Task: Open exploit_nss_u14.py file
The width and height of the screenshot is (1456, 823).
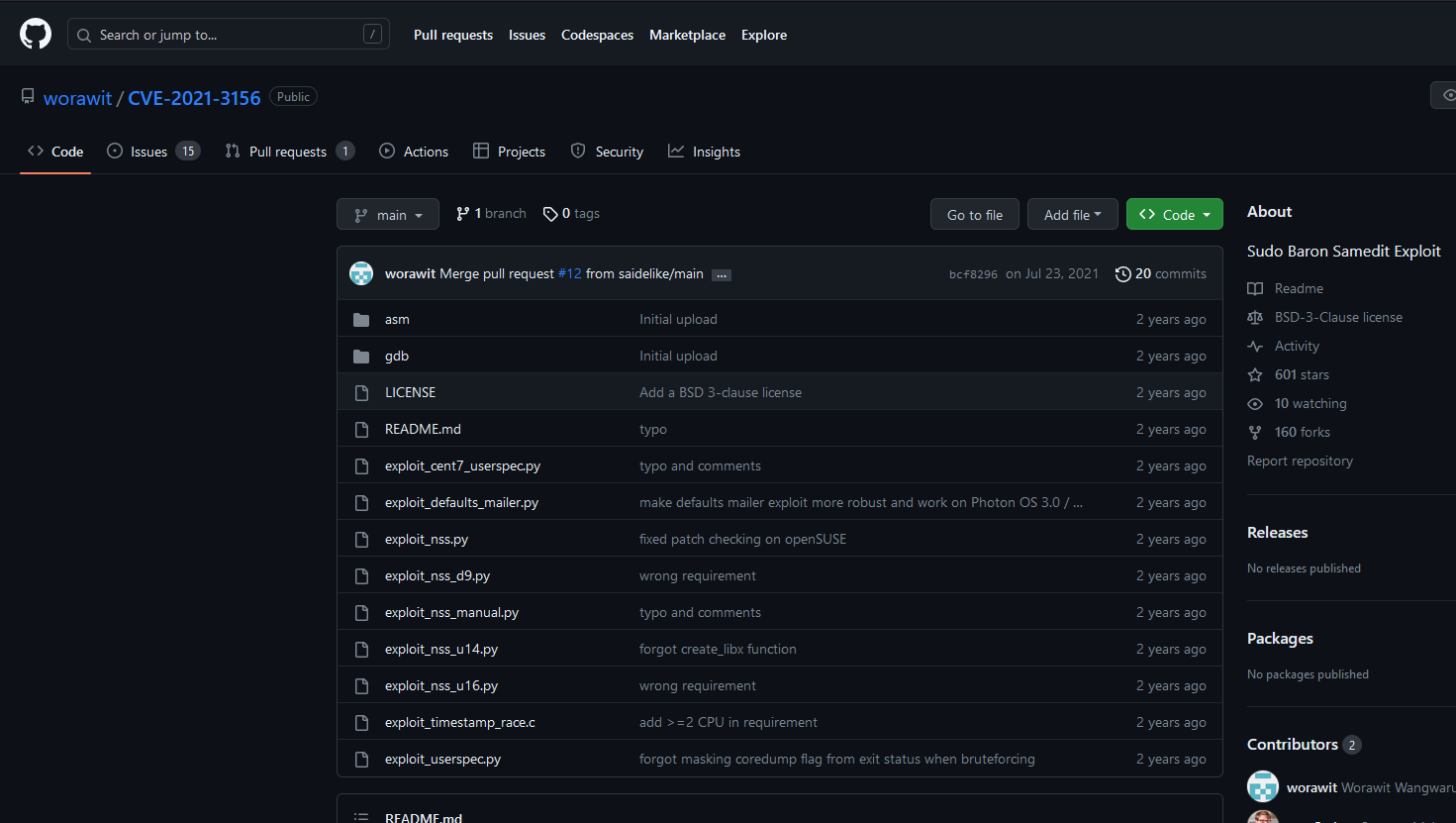Action: 441,650
